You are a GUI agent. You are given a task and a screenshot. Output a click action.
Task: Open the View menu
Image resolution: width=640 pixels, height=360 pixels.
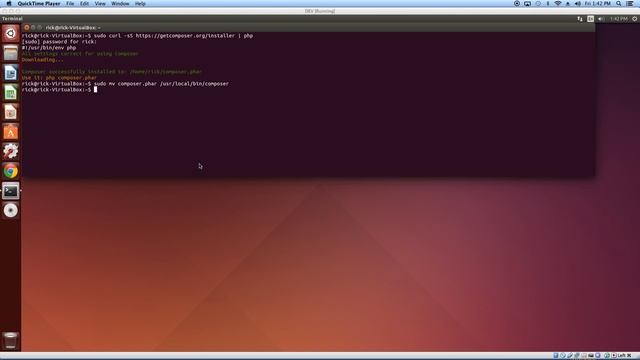[100, 3]
